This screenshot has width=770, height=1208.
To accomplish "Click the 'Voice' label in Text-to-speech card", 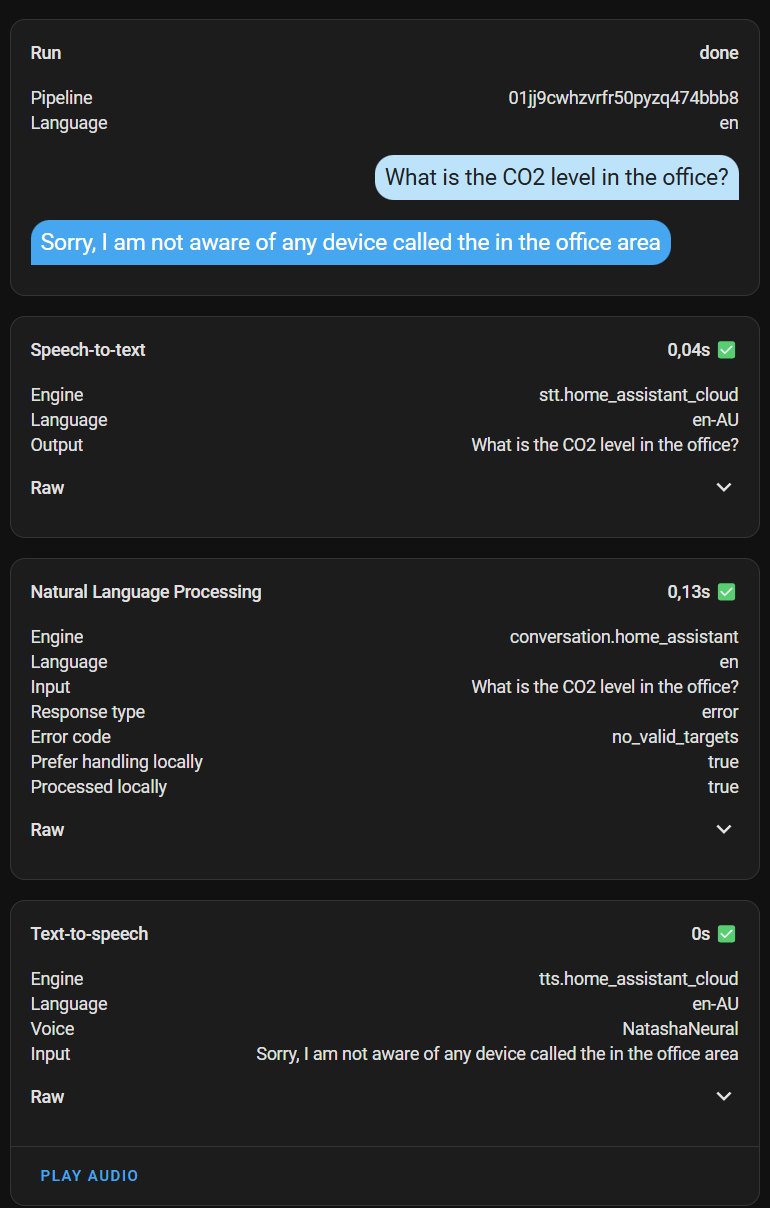I will pos(52,1029).
